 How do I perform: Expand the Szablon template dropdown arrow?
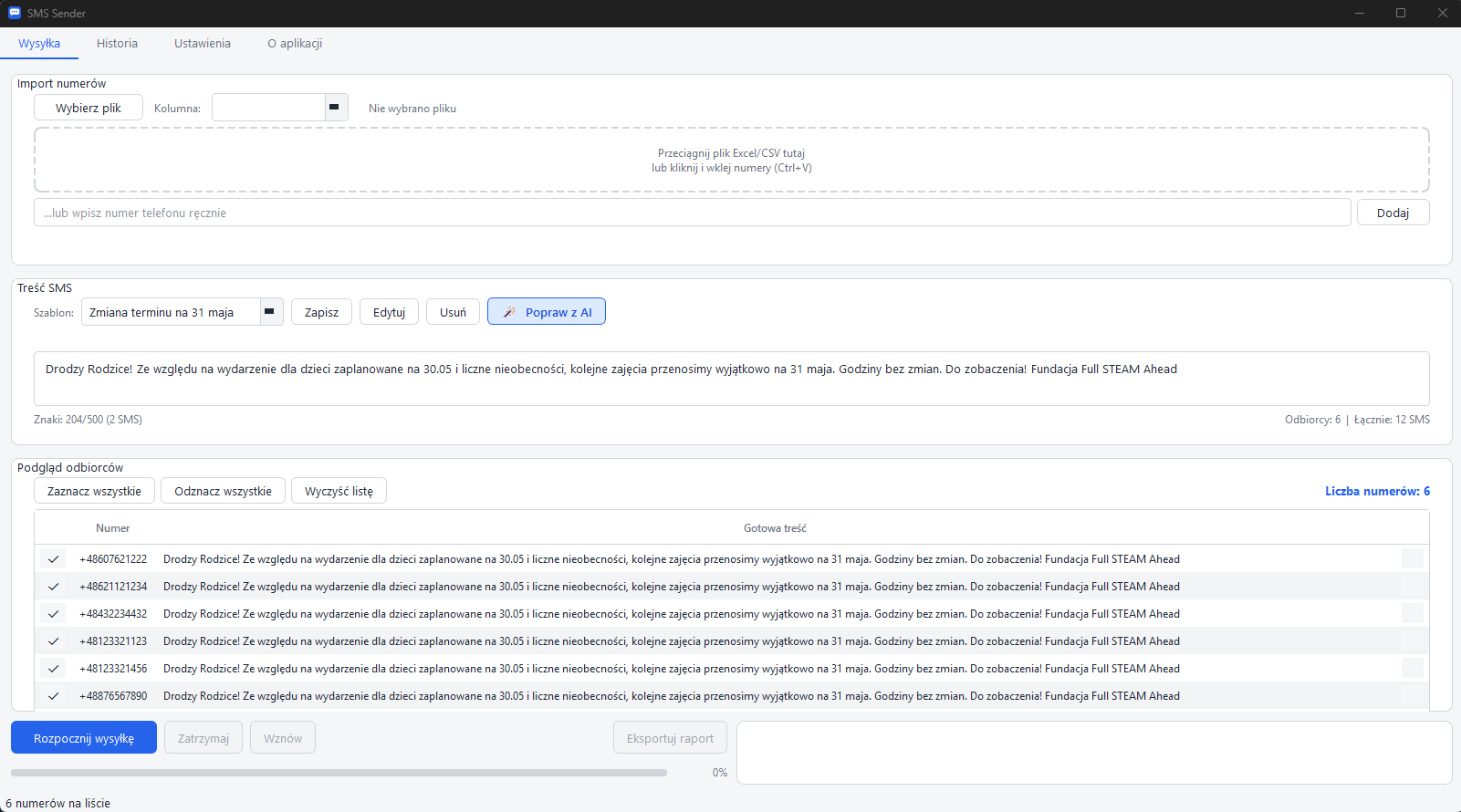tap(271, 312)
